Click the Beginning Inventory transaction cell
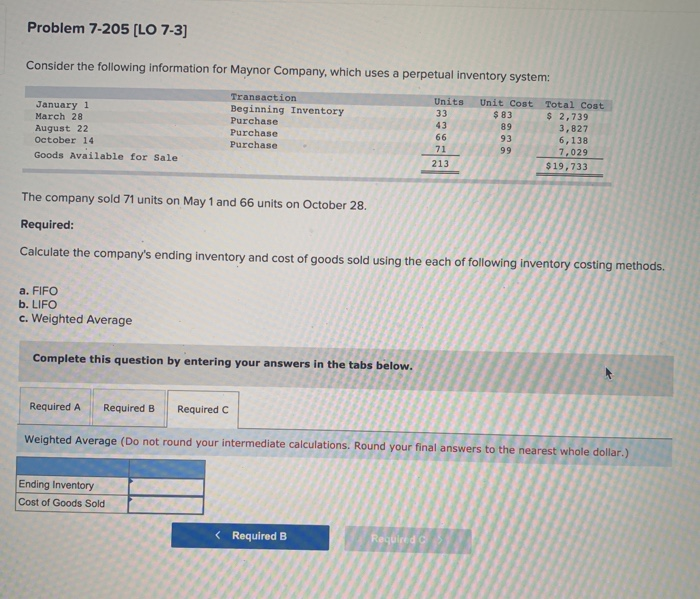The width and height of the screenshot is (700, 599). point(287,110)
